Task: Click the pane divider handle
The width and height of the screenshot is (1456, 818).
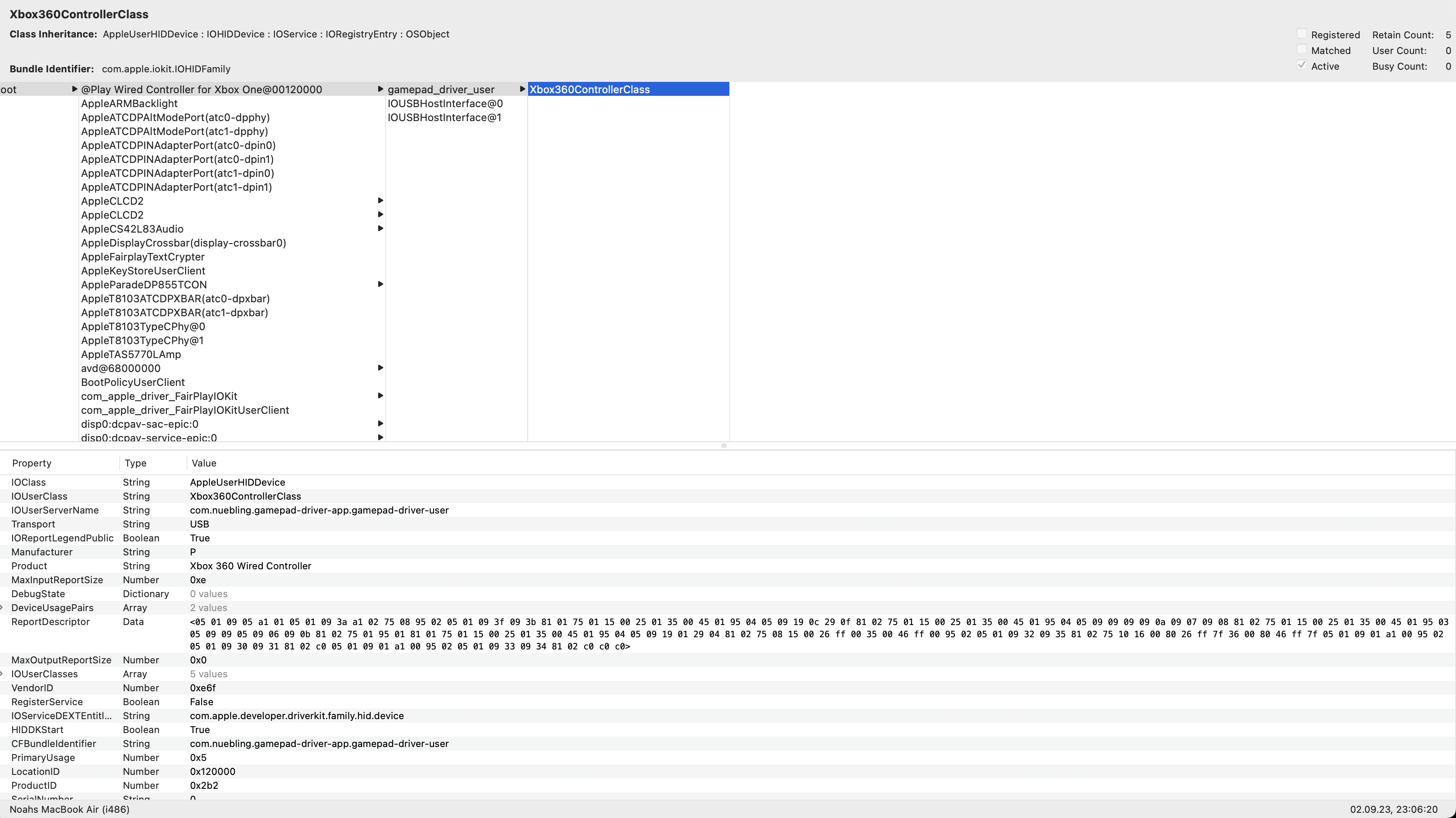Action: 724,446
